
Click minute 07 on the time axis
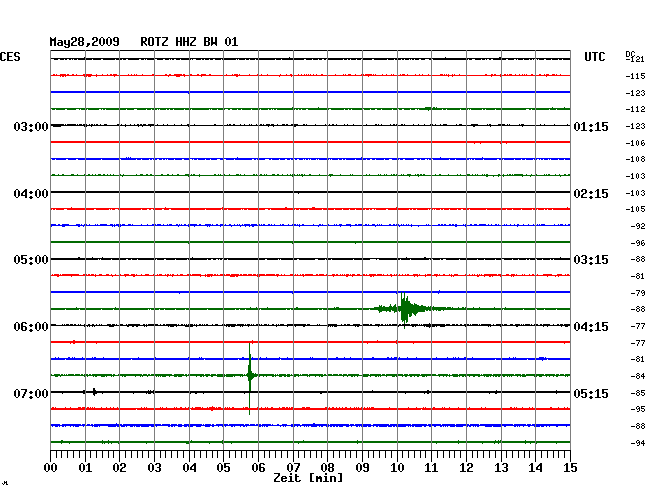tap(293, 467)
